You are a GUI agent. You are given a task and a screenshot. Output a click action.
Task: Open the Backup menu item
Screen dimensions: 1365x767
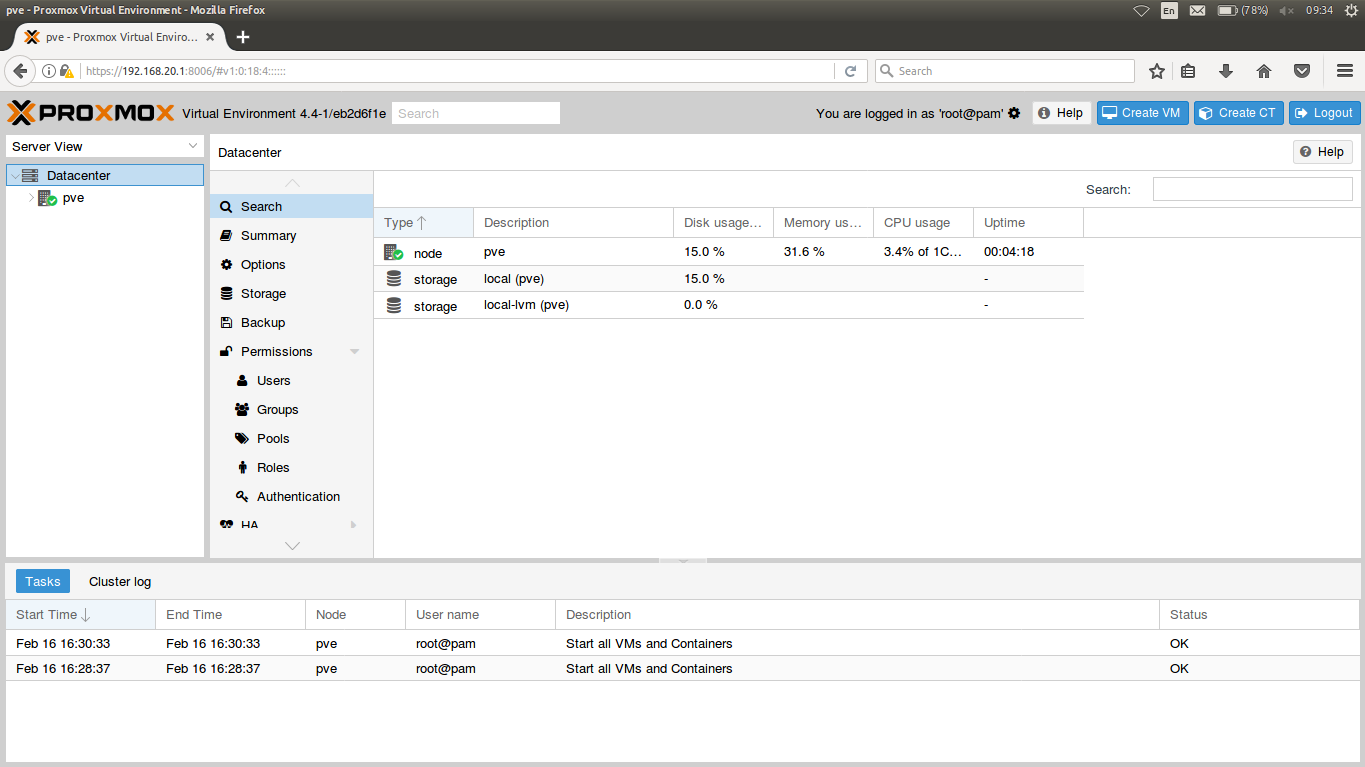pos(291,322)
